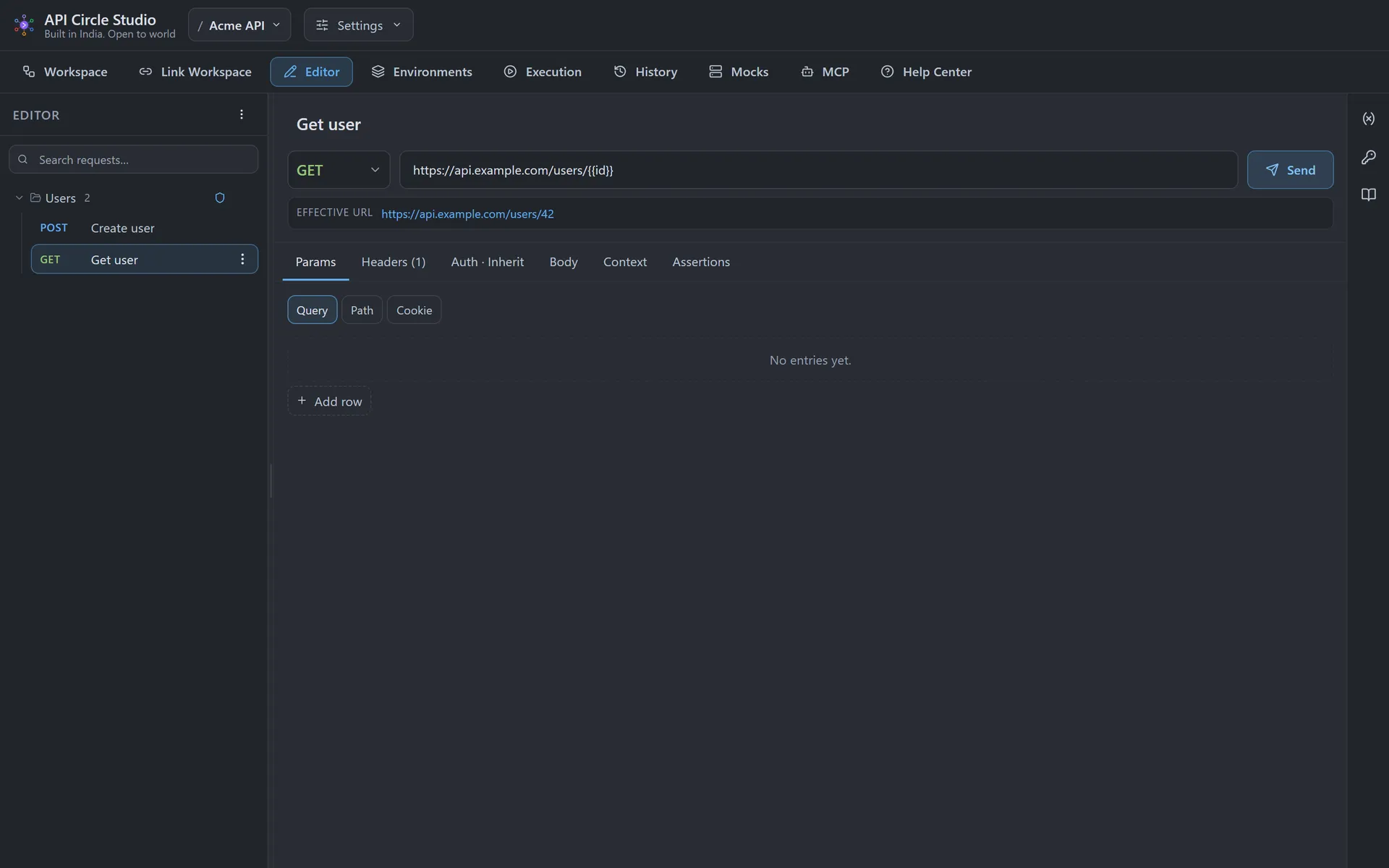The height and width of the screenshot is (868, 1389).
Task: Open the Auth · Inherit tab
Action: [x=488, y=262]
